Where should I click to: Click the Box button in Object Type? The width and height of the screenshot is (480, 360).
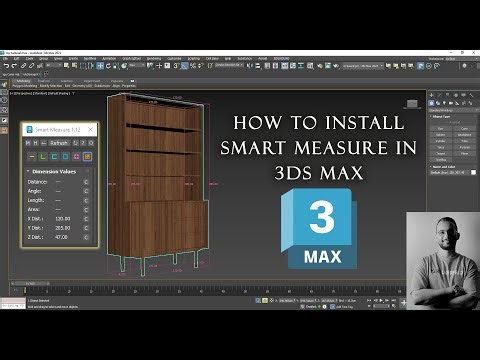tap(441, 129)
